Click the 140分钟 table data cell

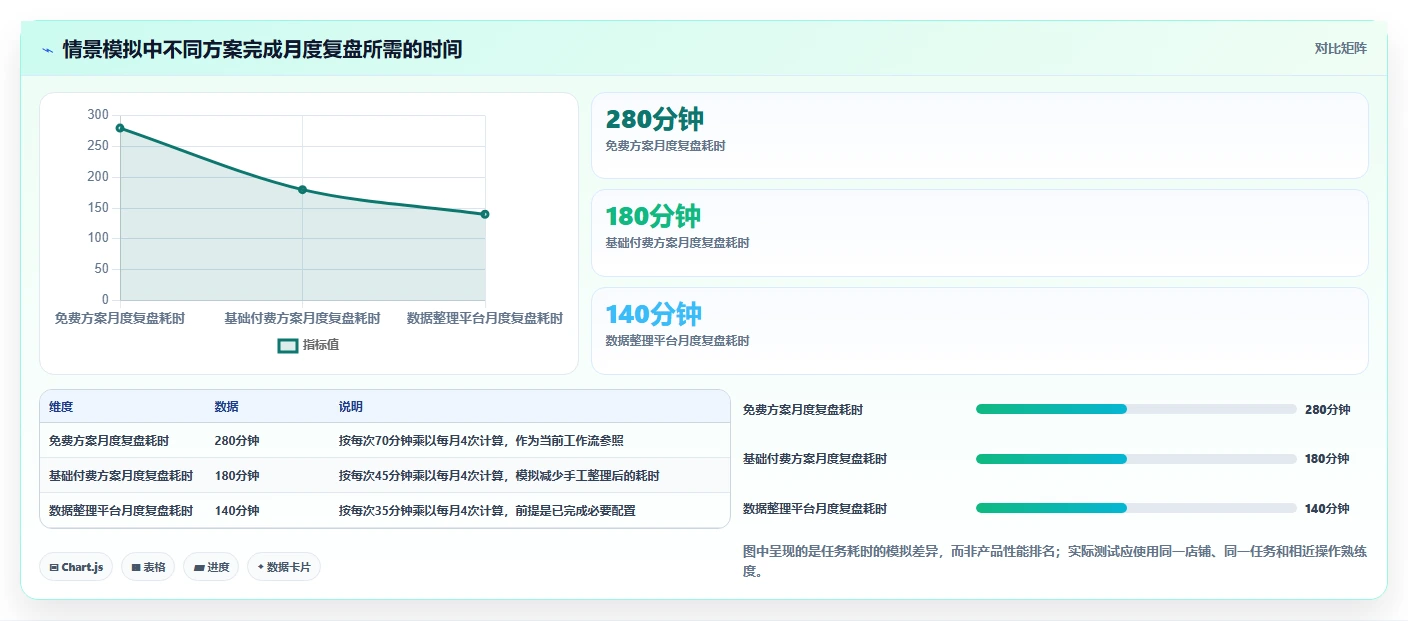(237, 511)
